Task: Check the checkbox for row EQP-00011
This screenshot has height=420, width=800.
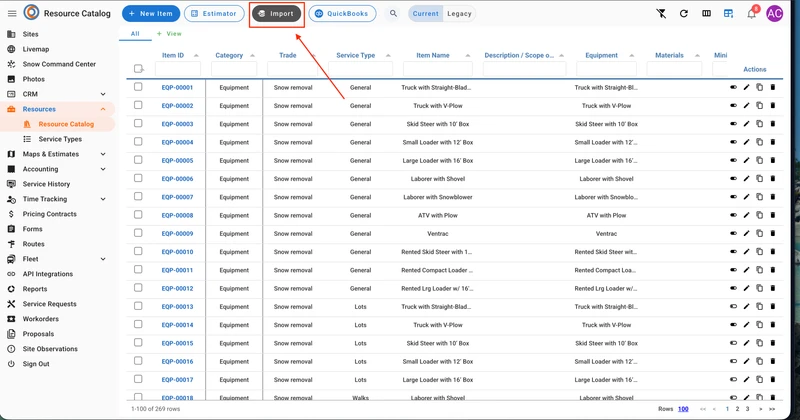Action: tap(138, 269)
